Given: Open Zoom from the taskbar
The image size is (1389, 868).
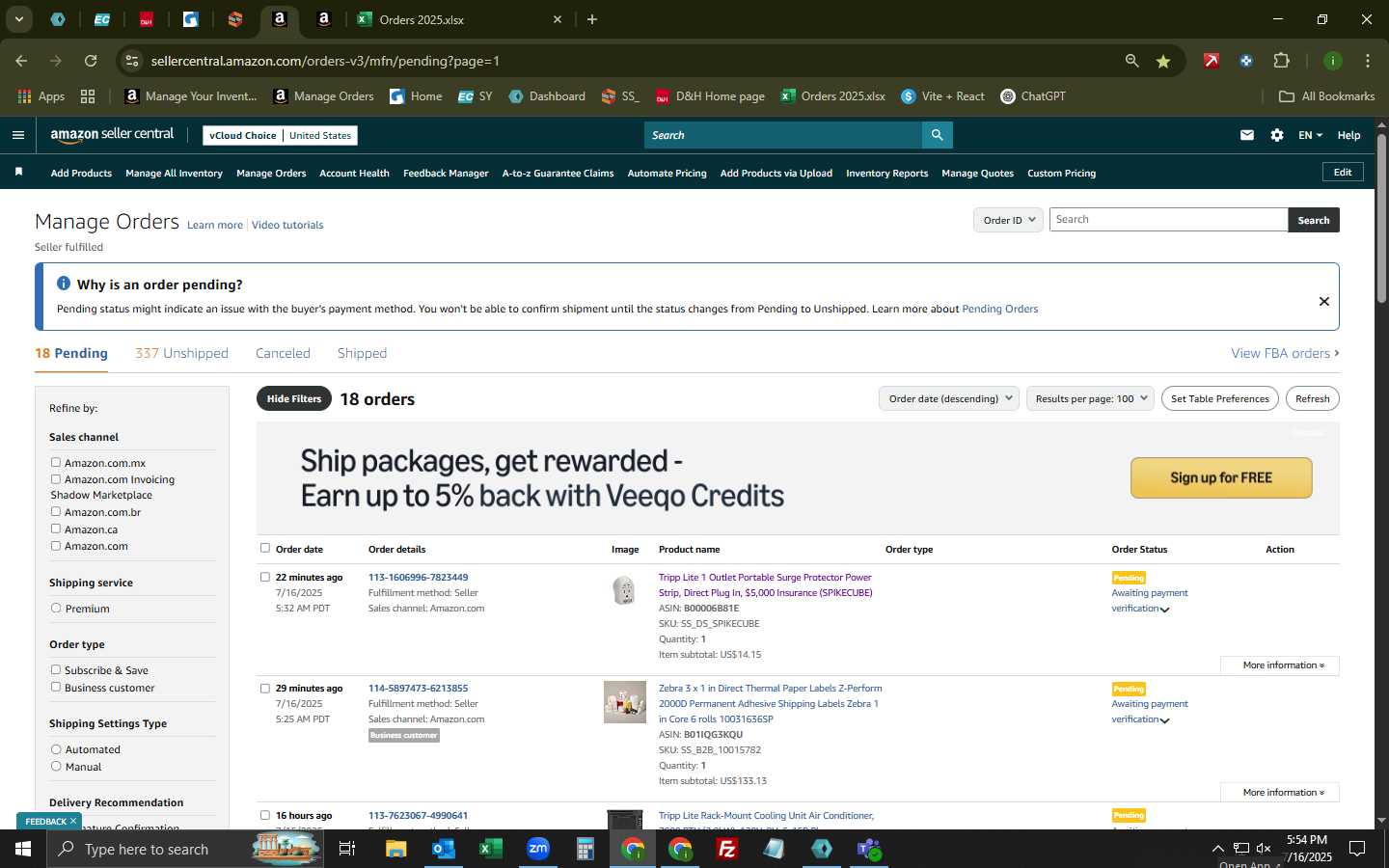Looking at the screenshot, I should click(537, 849).
